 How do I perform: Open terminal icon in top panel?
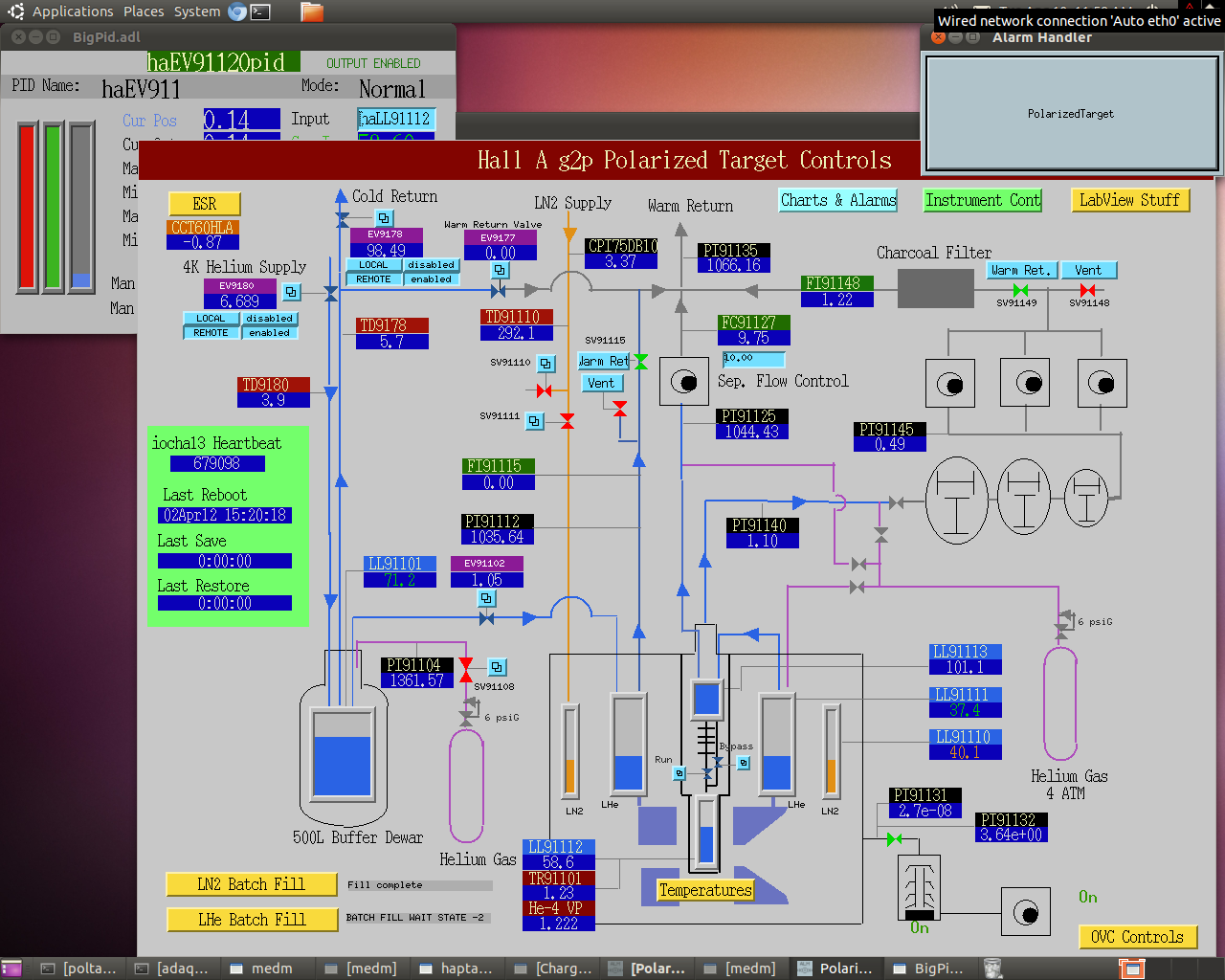[260, 11]
